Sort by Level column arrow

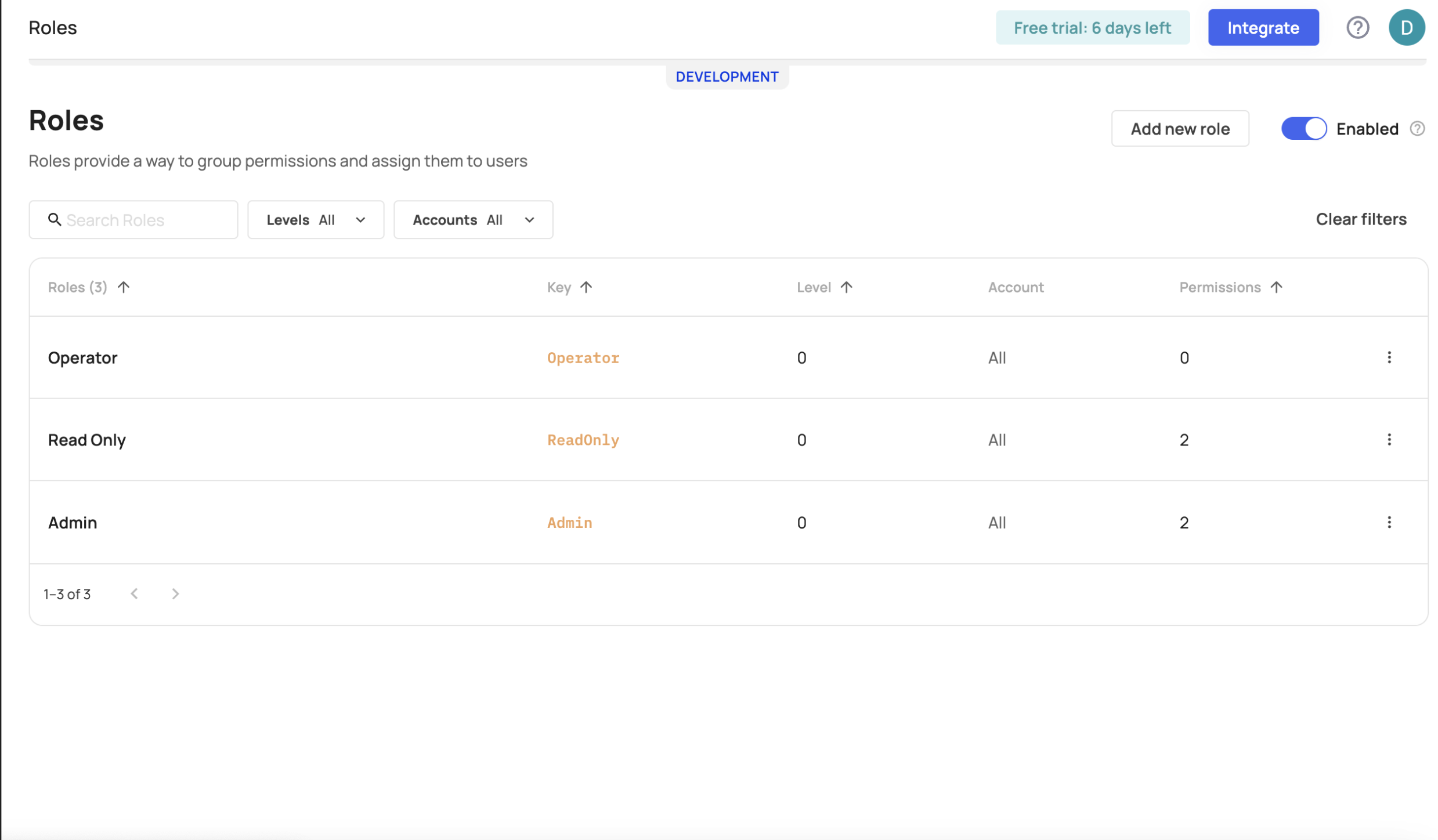pyautogui.click(x=846, y=287)
